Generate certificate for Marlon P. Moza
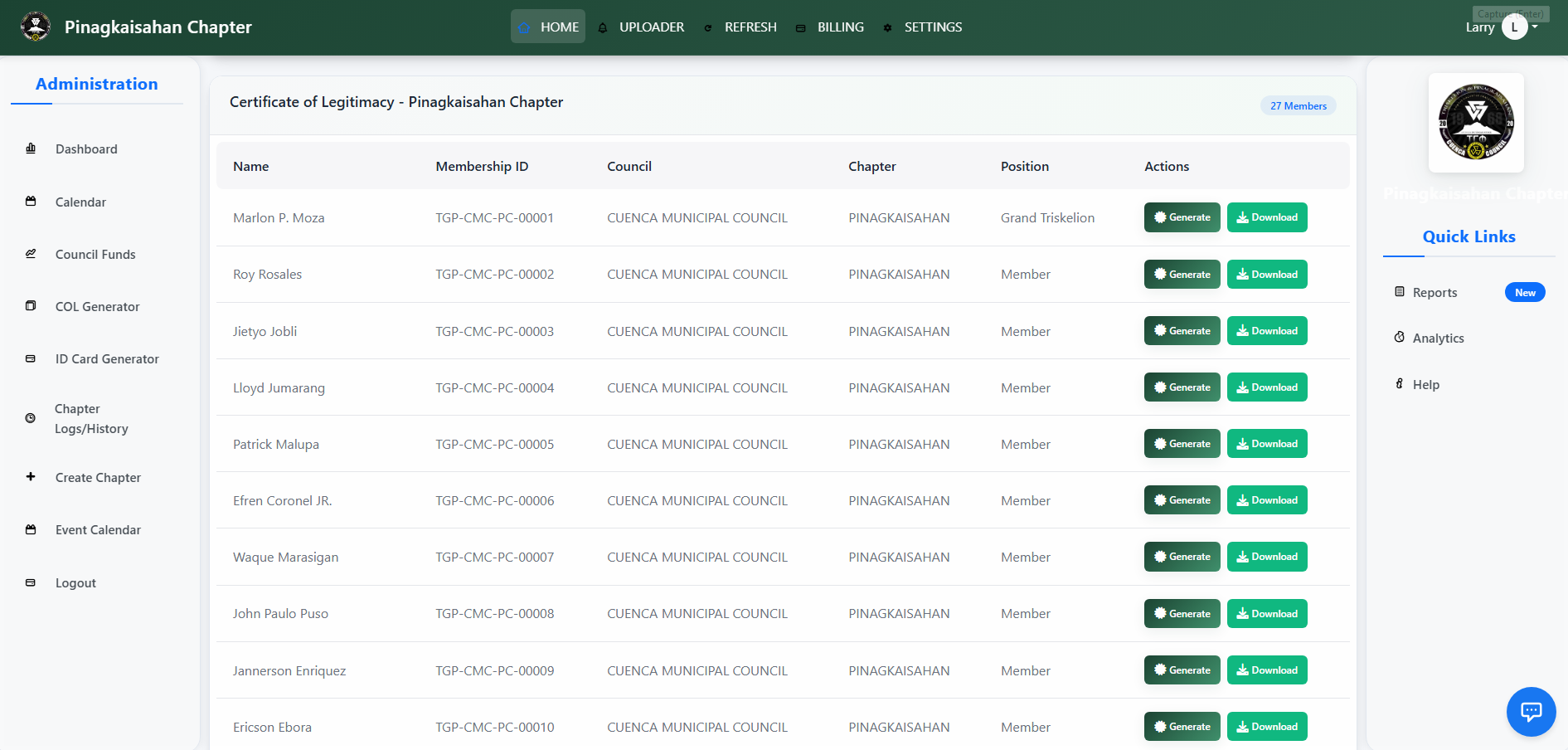Image resolution: width=1568 pixels, height=750 pixels. (x=1182, y=217)
